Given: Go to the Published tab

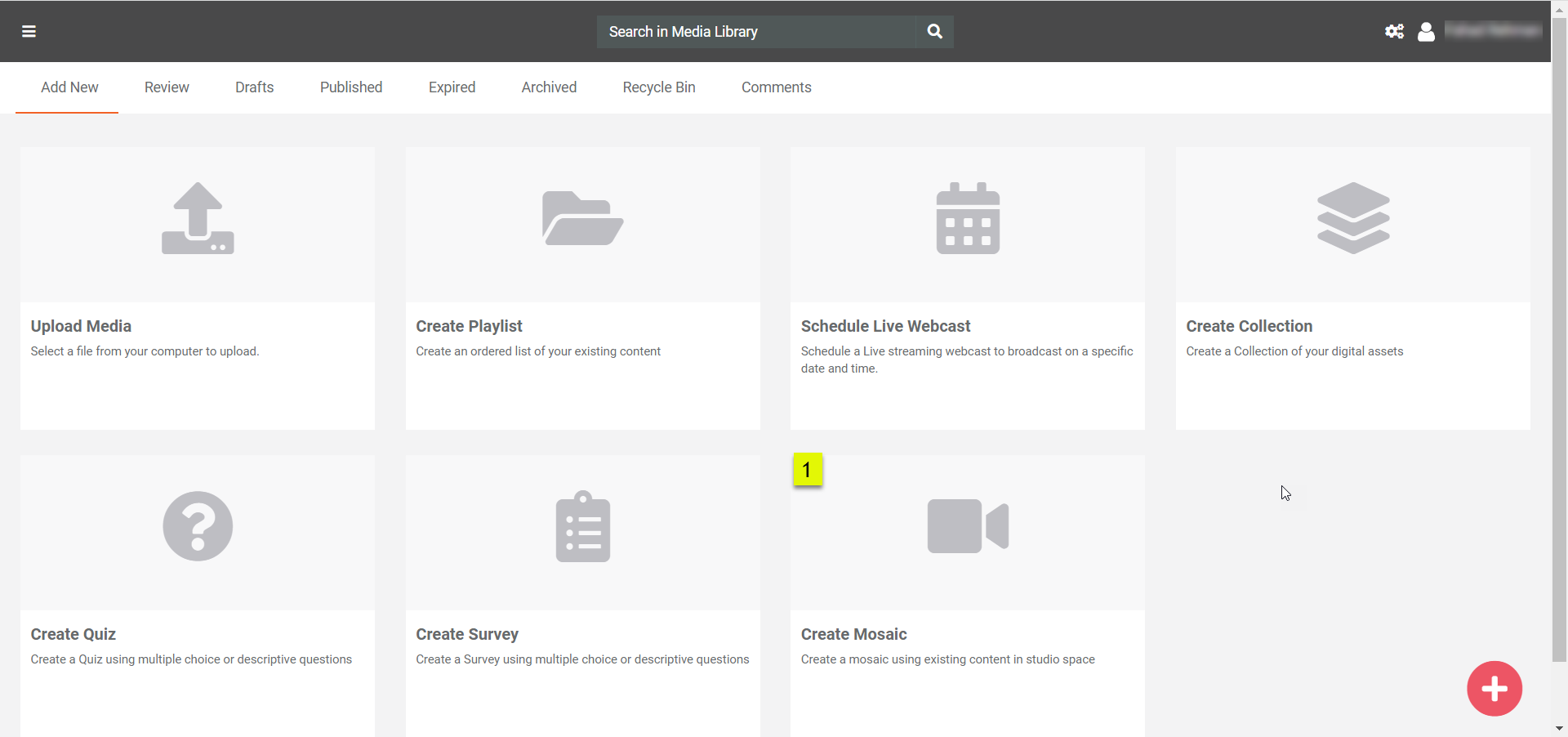Looking at the screenshot, I should coord(351,87).
